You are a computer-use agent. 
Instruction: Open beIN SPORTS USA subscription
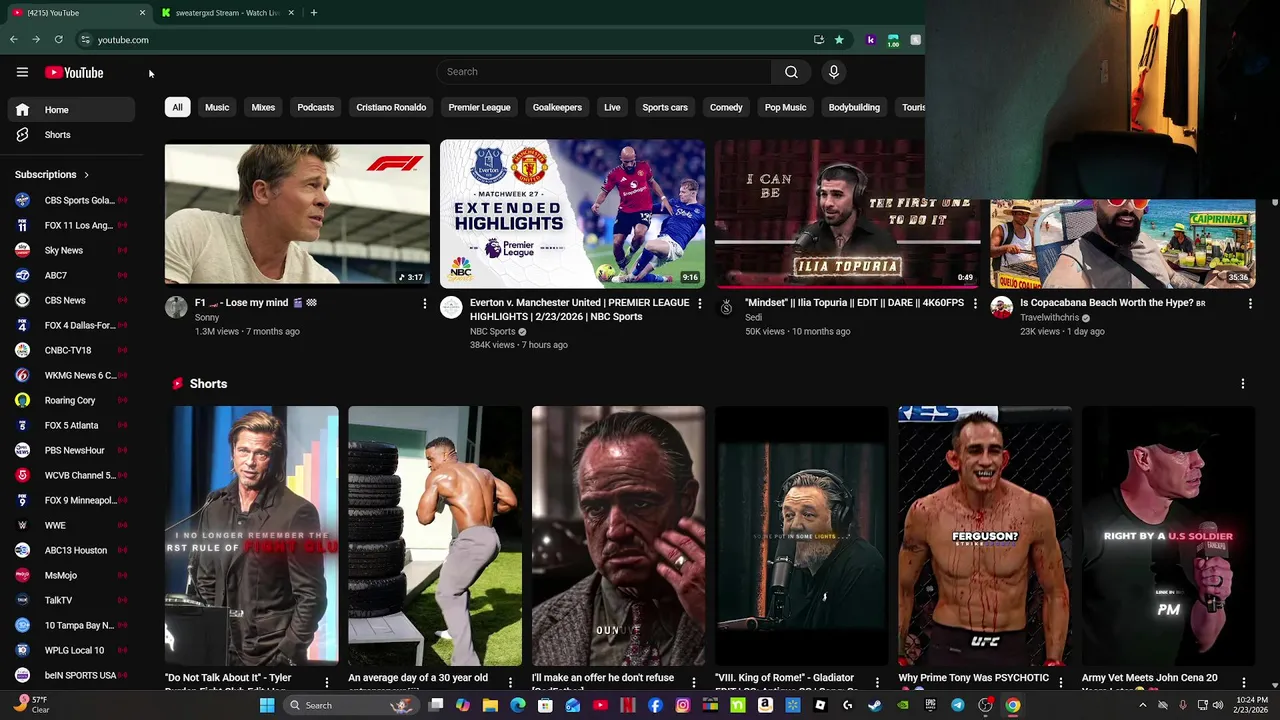[71, 675]
